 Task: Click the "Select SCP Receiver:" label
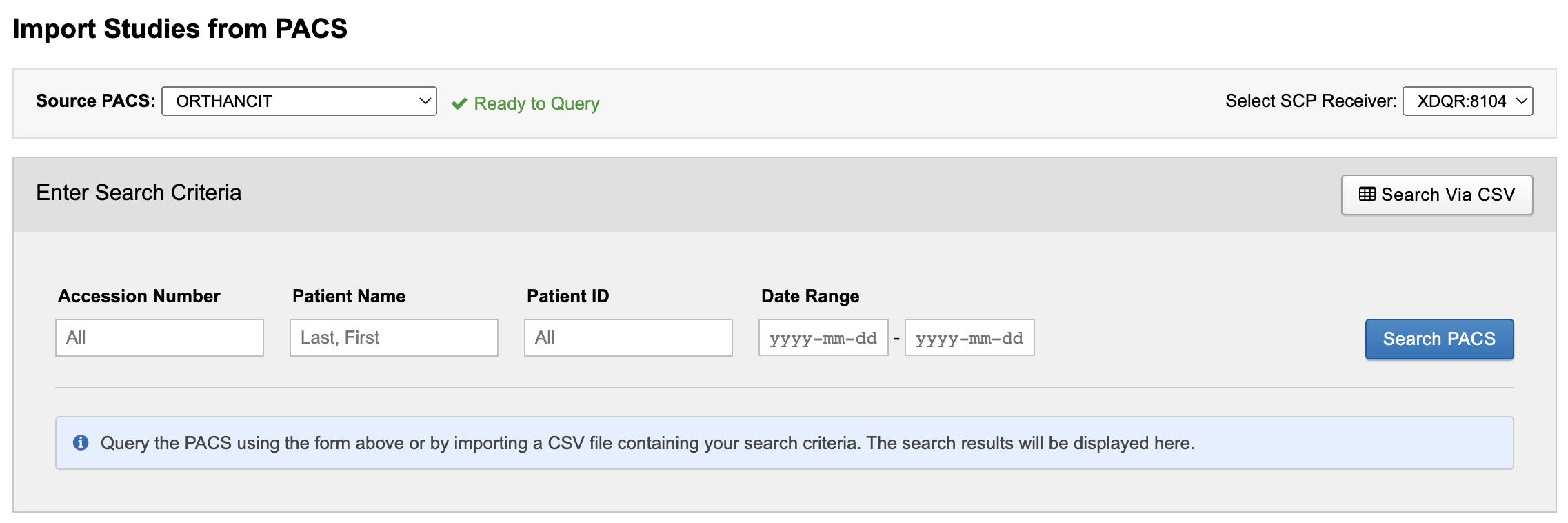(x=1310, y=101)
